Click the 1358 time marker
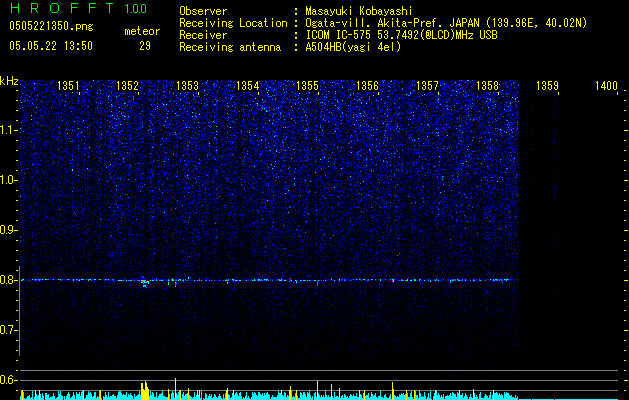Screen dimensions: 629x400 pyautogui.click(x=487, y=86)
